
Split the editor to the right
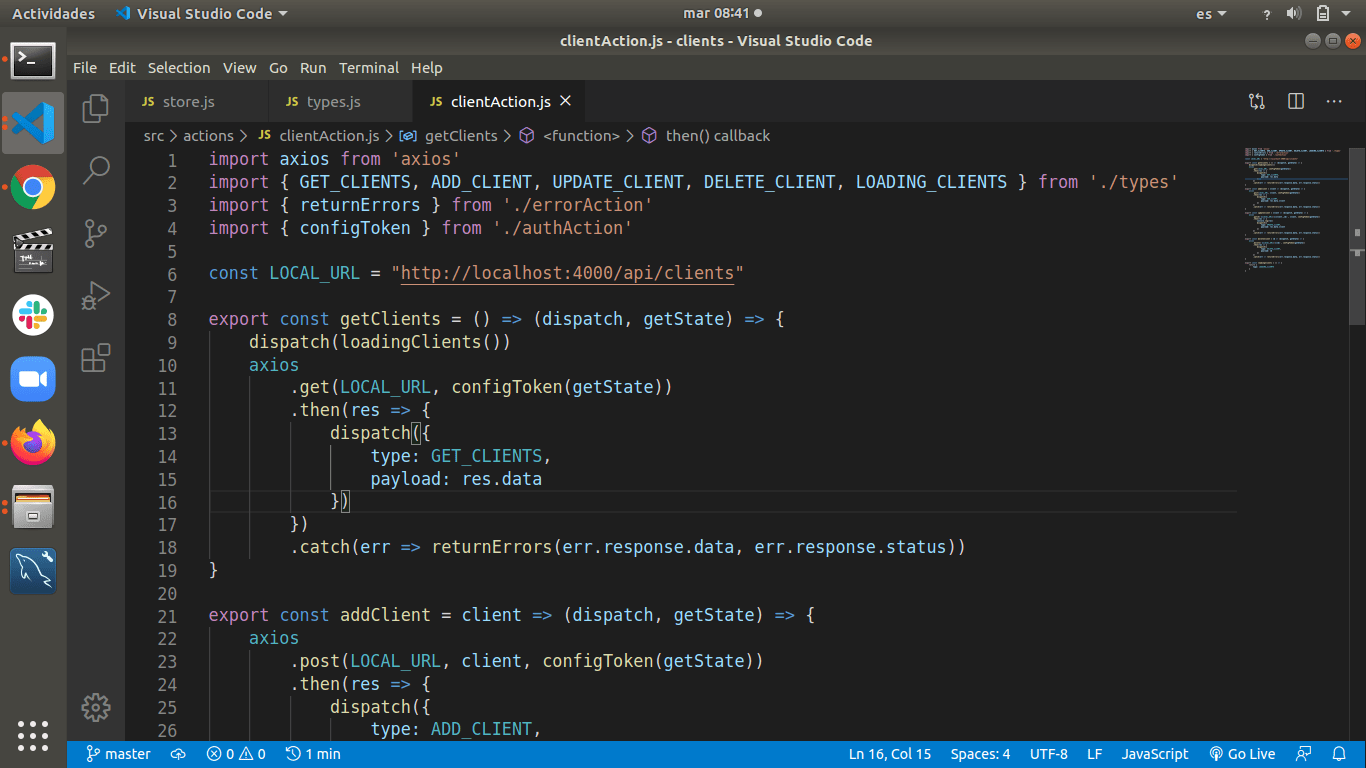point(1296,102)
